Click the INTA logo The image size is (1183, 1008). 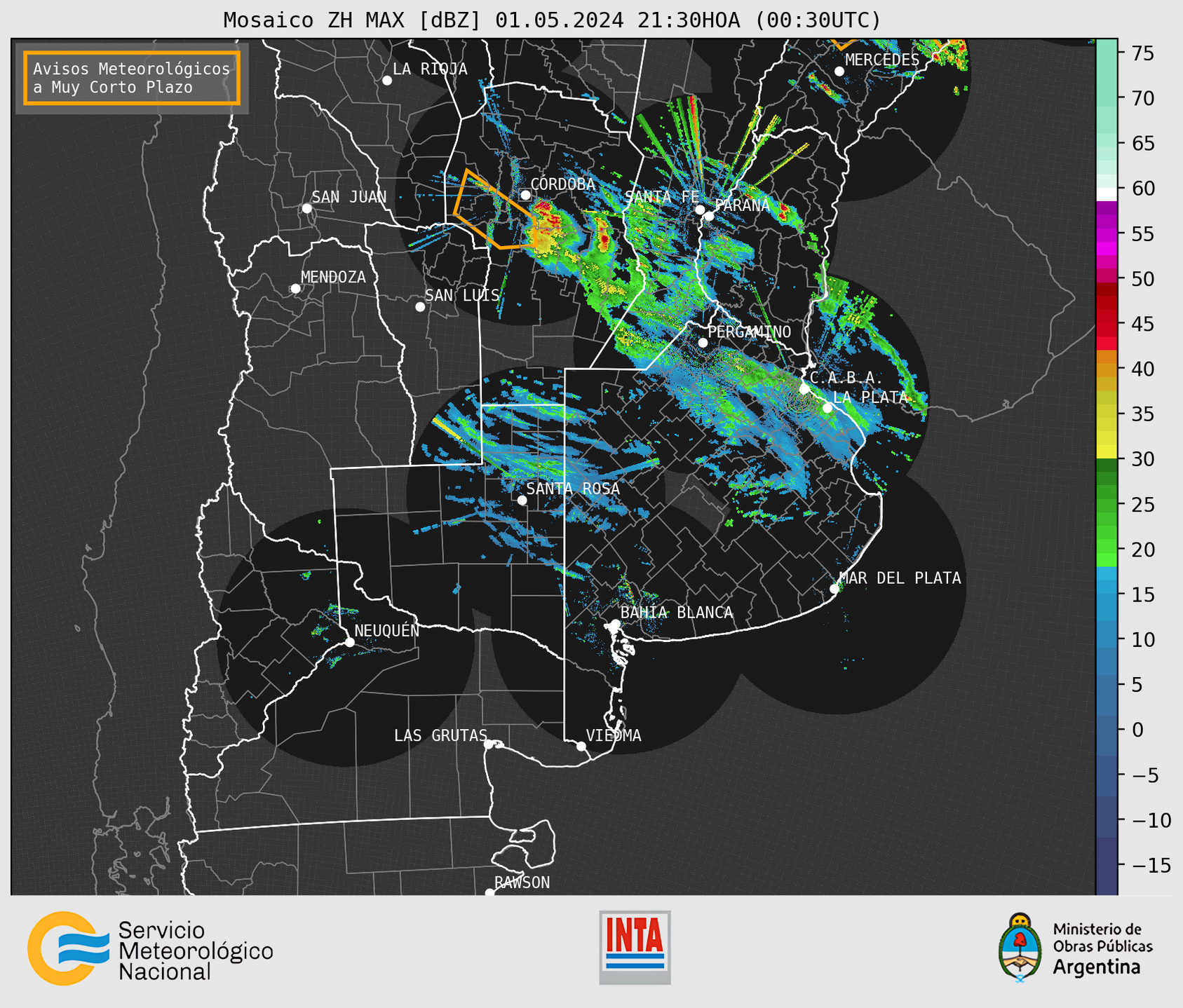click(635, 947)
